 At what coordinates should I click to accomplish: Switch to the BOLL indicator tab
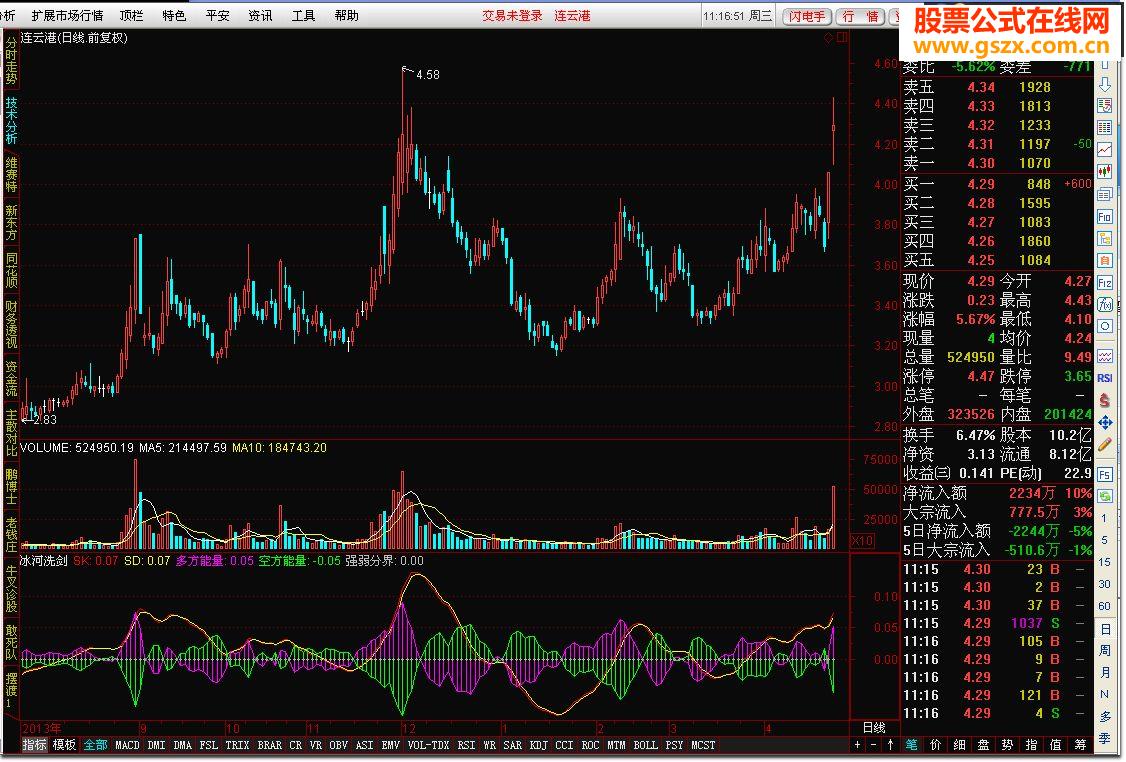[x=646, y=745]
